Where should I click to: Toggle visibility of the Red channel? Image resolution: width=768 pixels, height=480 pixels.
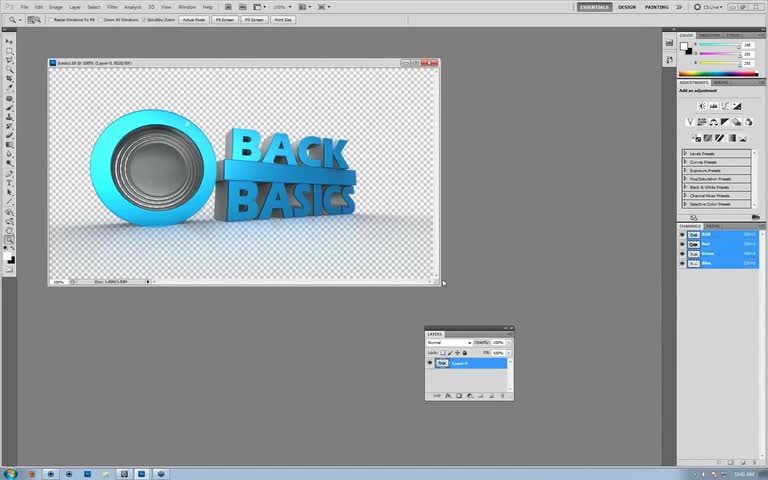[682, 244]
